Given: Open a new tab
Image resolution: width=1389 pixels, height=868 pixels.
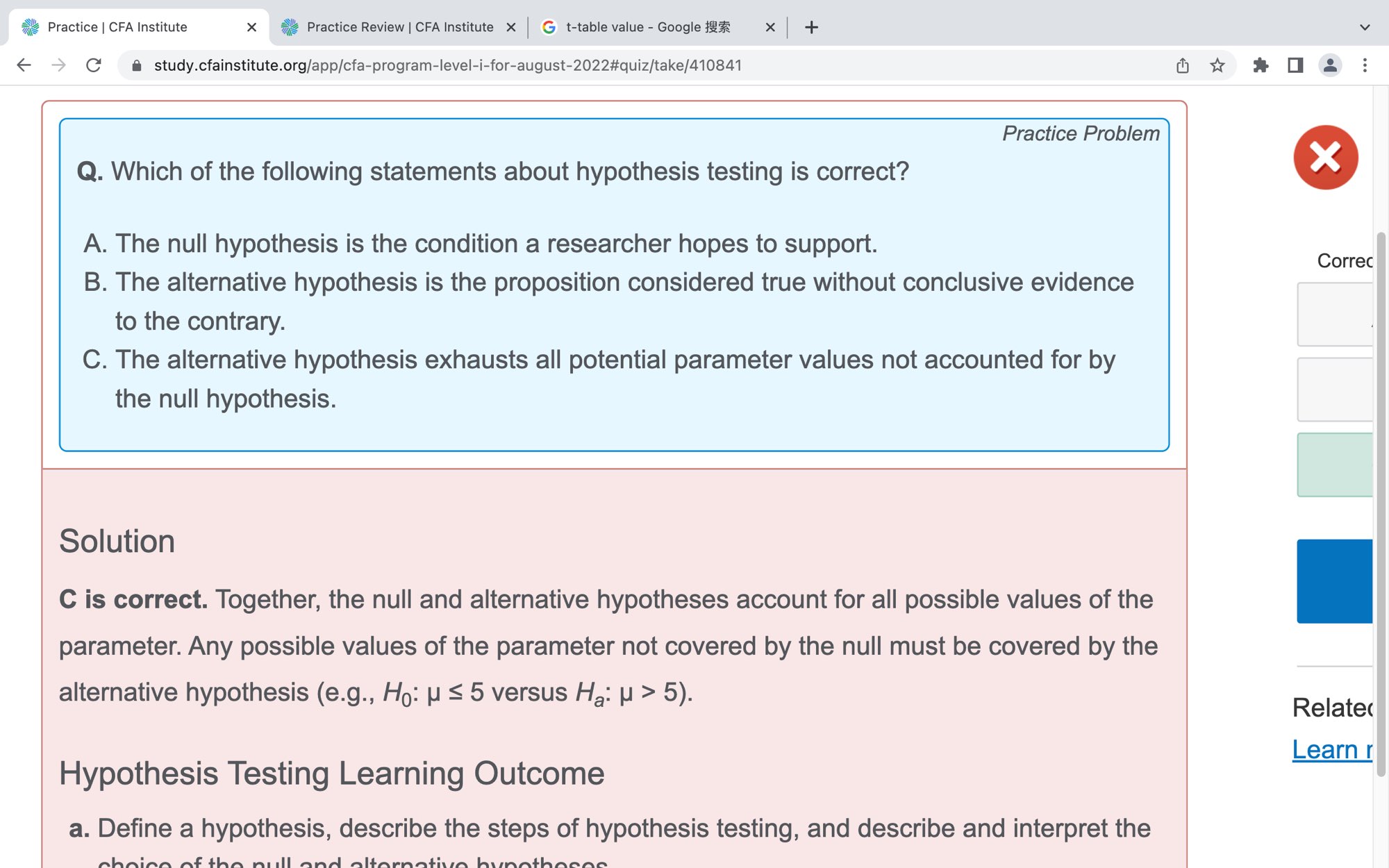Looking at the screenshot, I should tap(811, 27).
